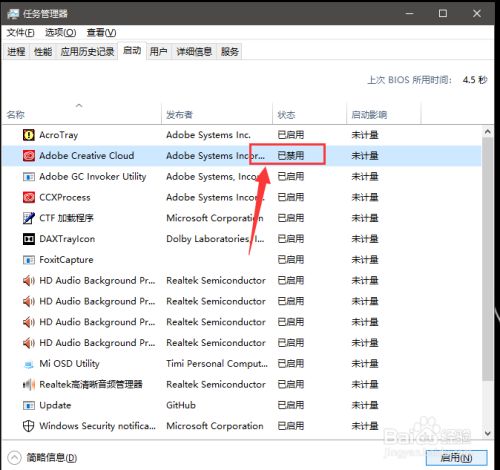Sort by the 启动影响 column header
500x470 pixels.
click(384, 115)
